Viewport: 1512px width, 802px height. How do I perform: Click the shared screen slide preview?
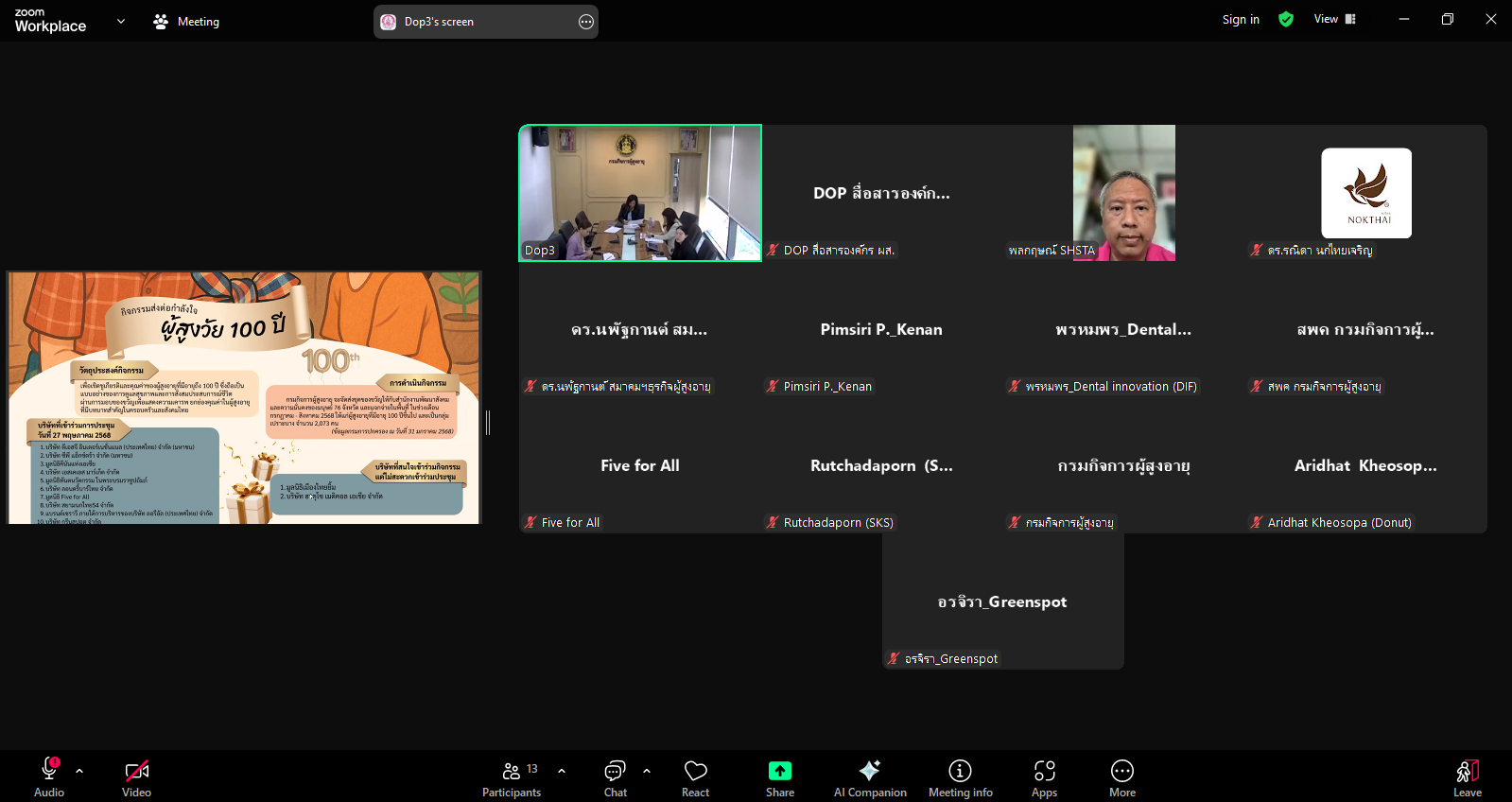point(245,398)
